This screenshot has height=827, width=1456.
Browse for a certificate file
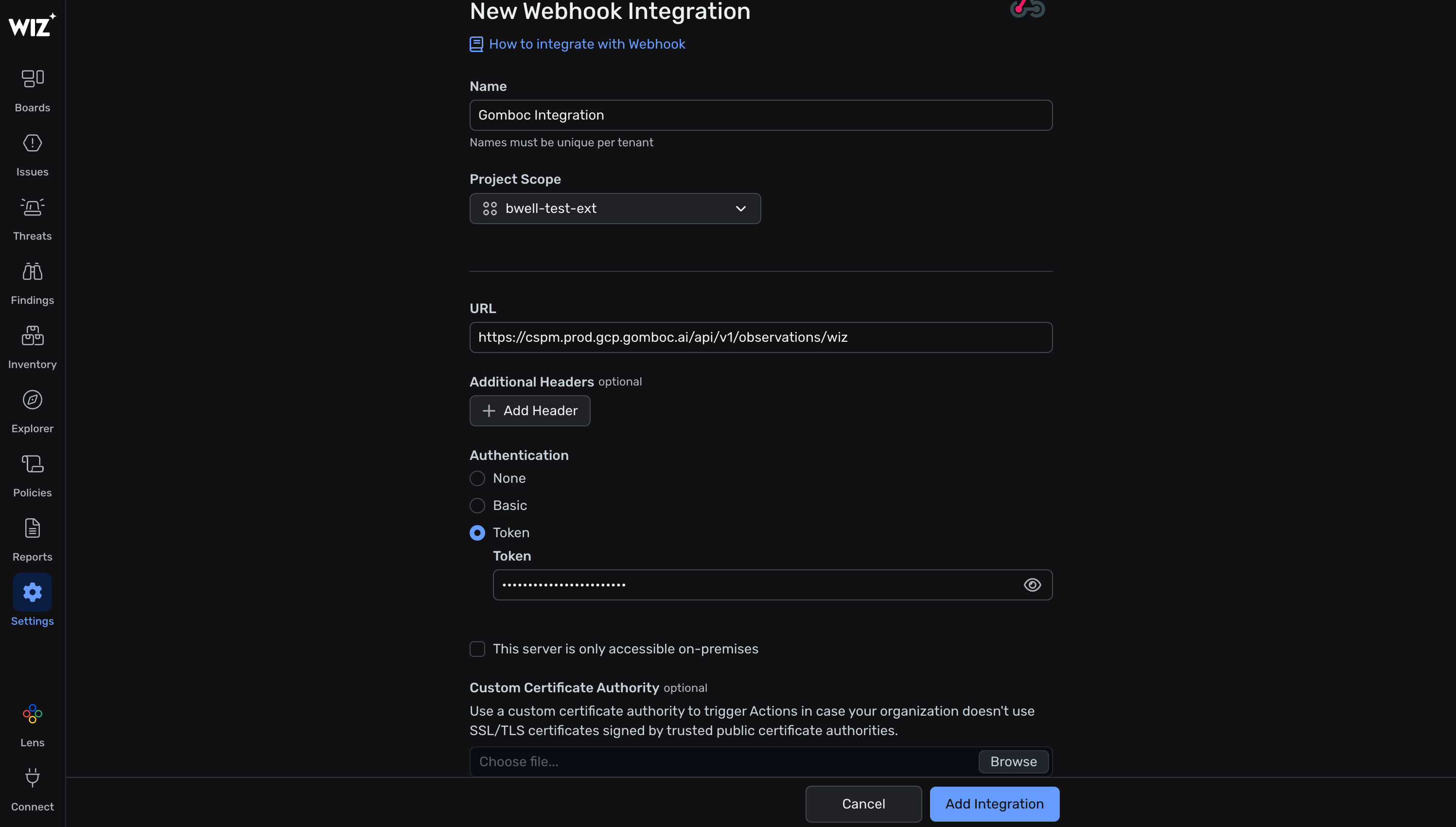point(1013,762)
